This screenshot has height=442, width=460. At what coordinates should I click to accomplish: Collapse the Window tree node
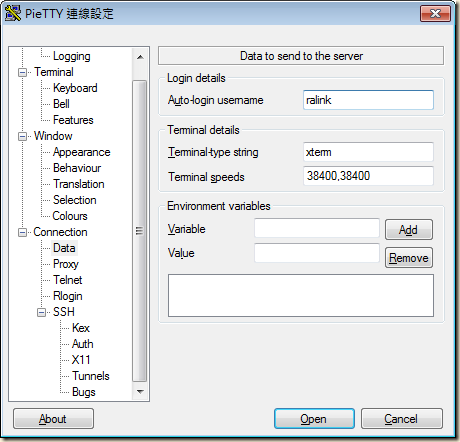pyautogui.click(x=22, y=136)
